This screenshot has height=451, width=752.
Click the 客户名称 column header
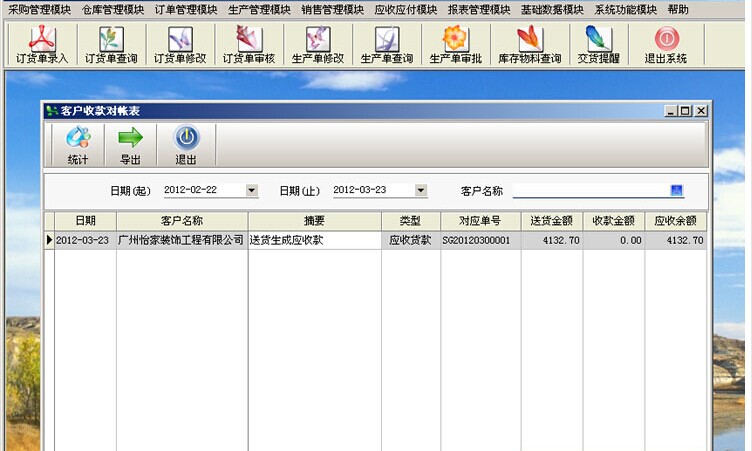[x=182, y=221]
